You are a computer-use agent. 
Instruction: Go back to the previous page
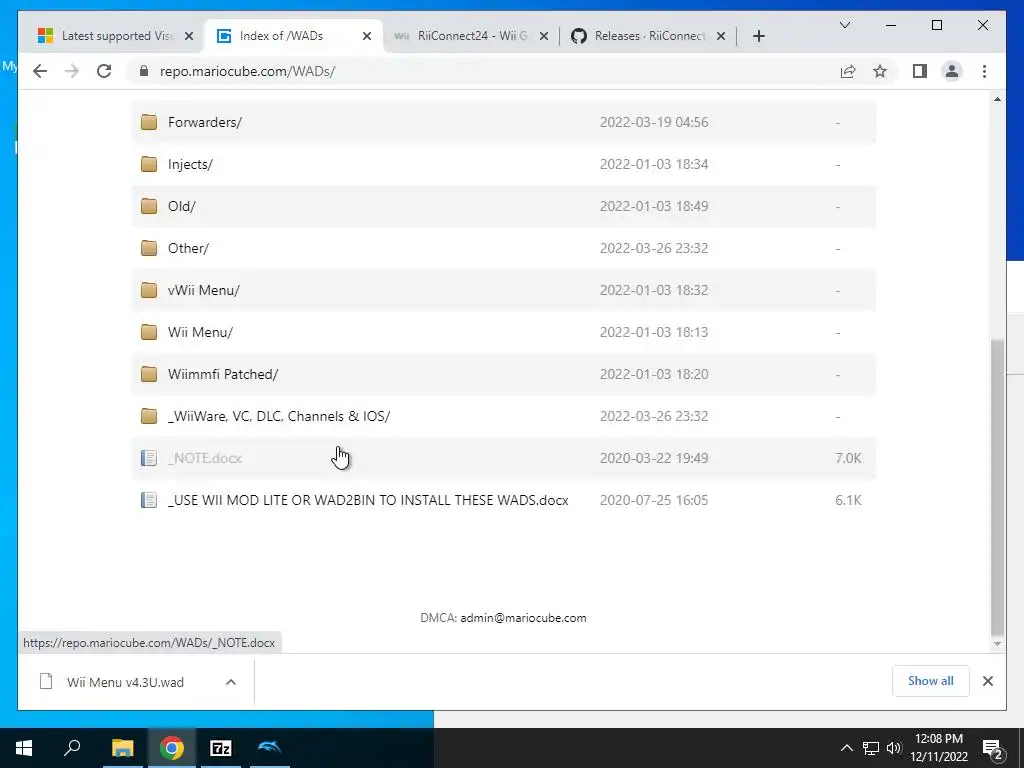pyautogui.click(x=40, y=71)
